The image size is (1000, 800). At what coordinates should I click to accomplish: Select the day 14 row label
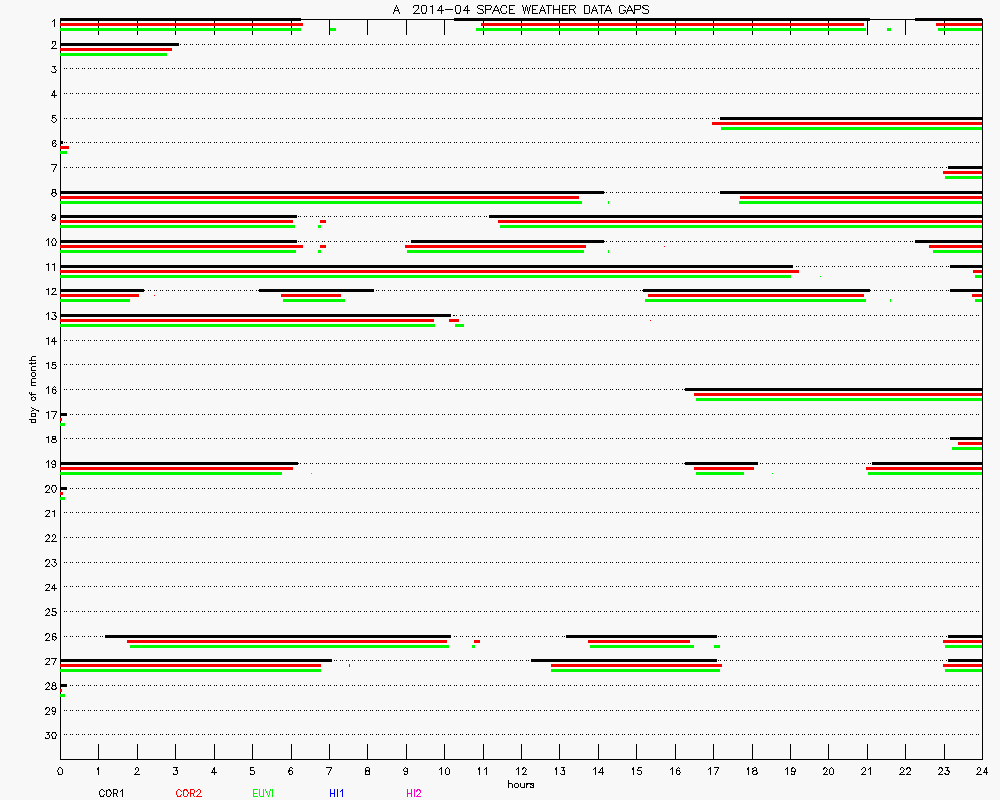pyautogui.click(x=49, y=341)
